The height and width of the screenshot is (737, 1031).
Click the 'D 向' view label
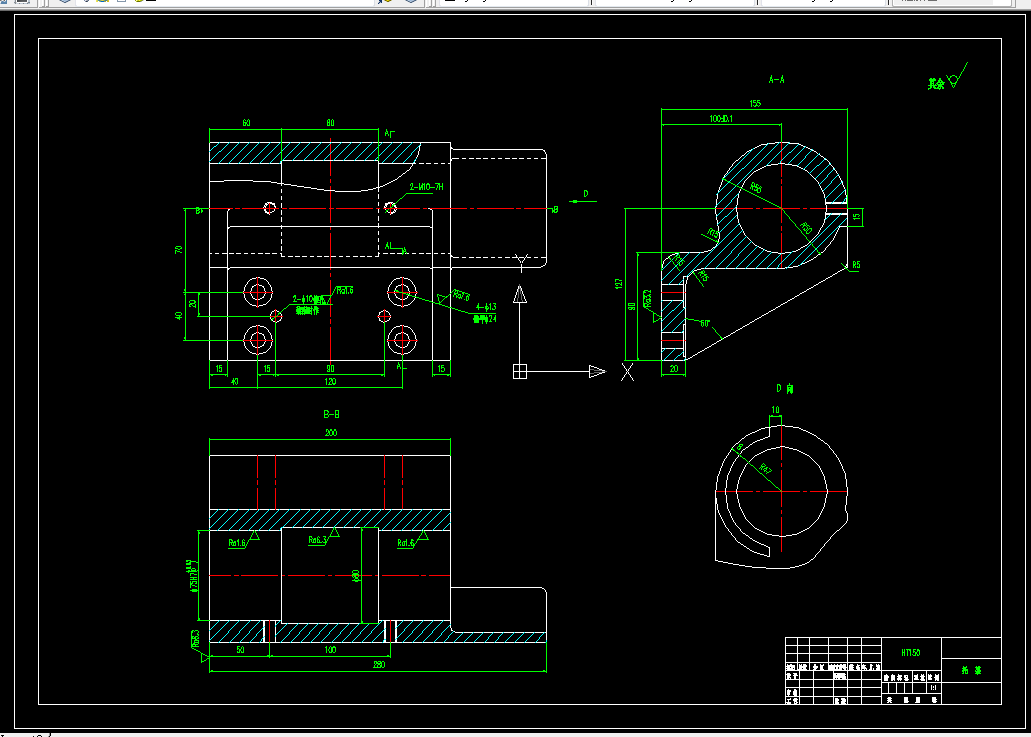click(x=784, y=389)
